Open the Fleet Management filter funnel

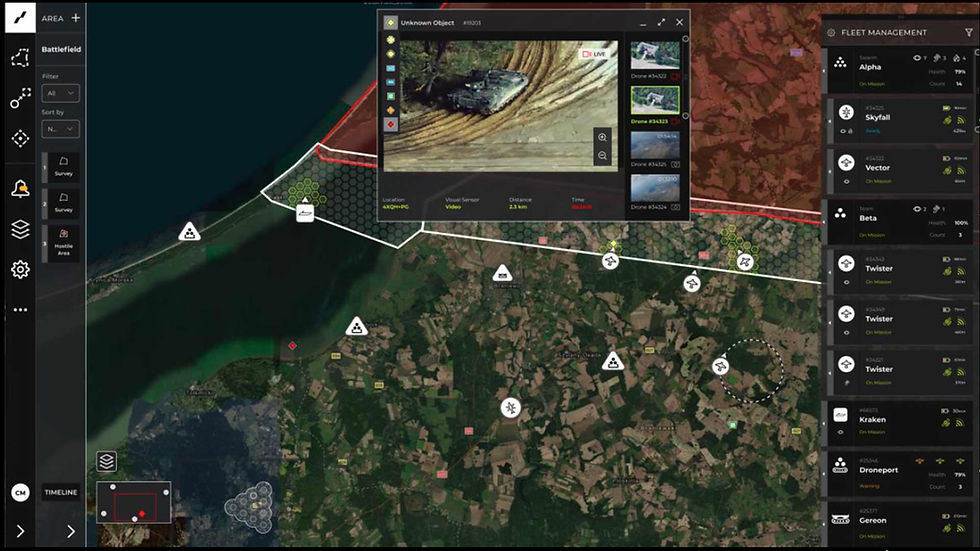click(969, 32)
